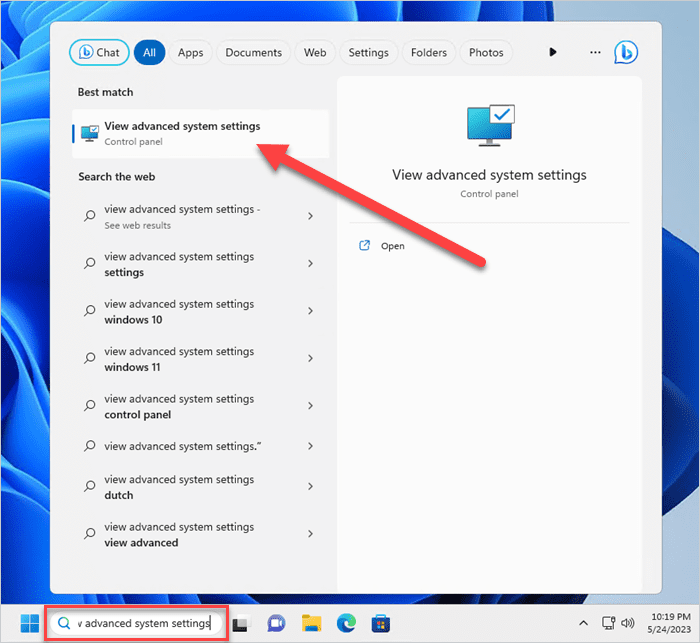Select the suggestion ending with a quote mark

200,446
